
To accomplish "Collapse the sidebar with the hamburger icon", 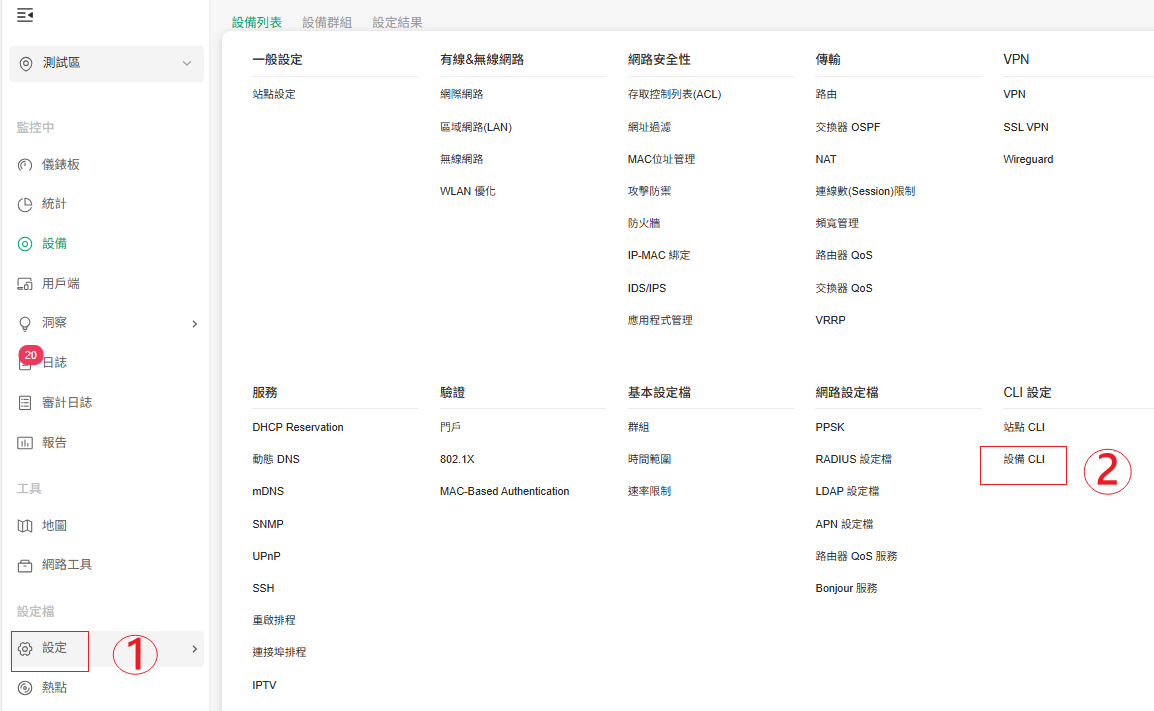I will pos(25,15).
